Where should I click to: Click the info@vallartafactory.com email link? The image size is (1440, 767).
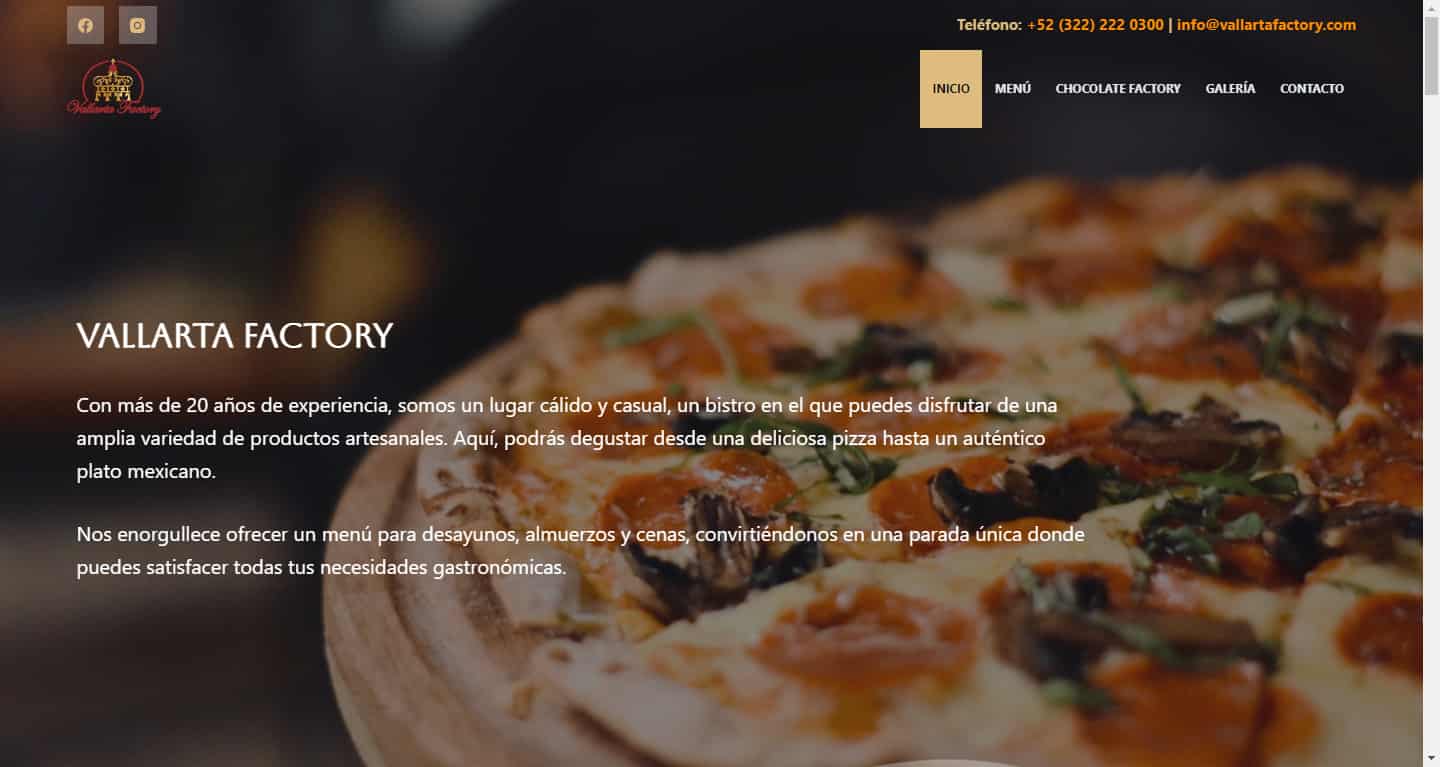[1266, 25]
